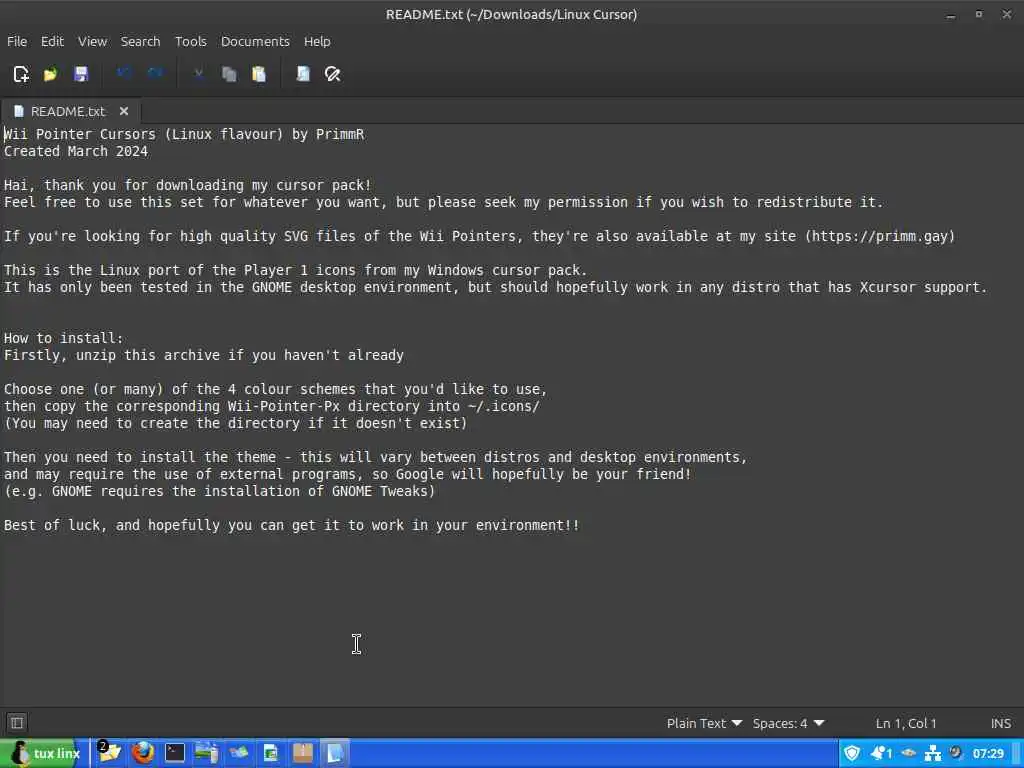
Task: Click the https://primm.gay URL in the text
Action: click(880, 236)
